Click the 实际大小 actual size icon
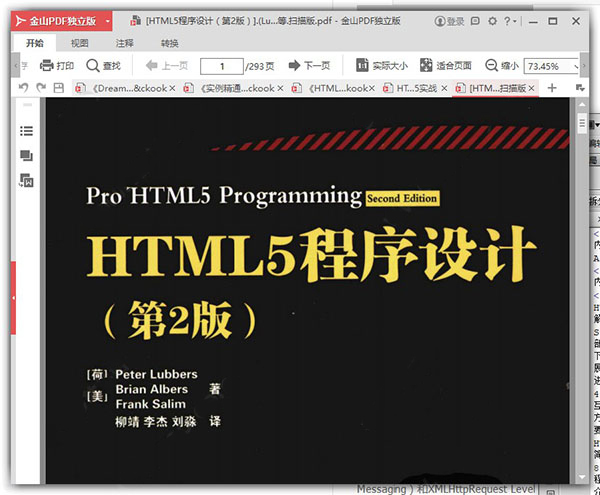This screenshot has width=600, height=495. pos(362,65)
